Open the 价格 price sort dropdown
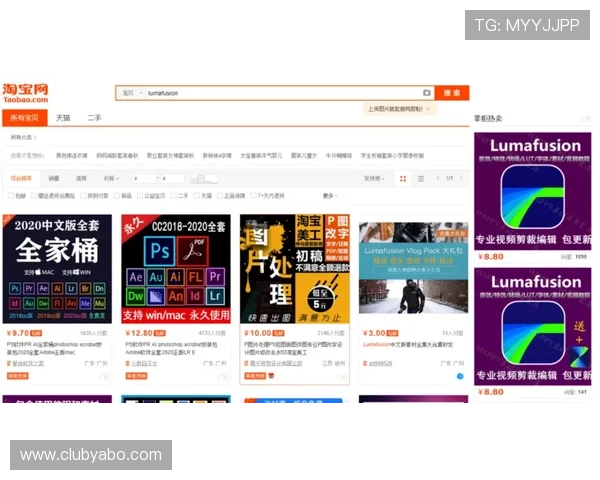 tap(111, 178)
